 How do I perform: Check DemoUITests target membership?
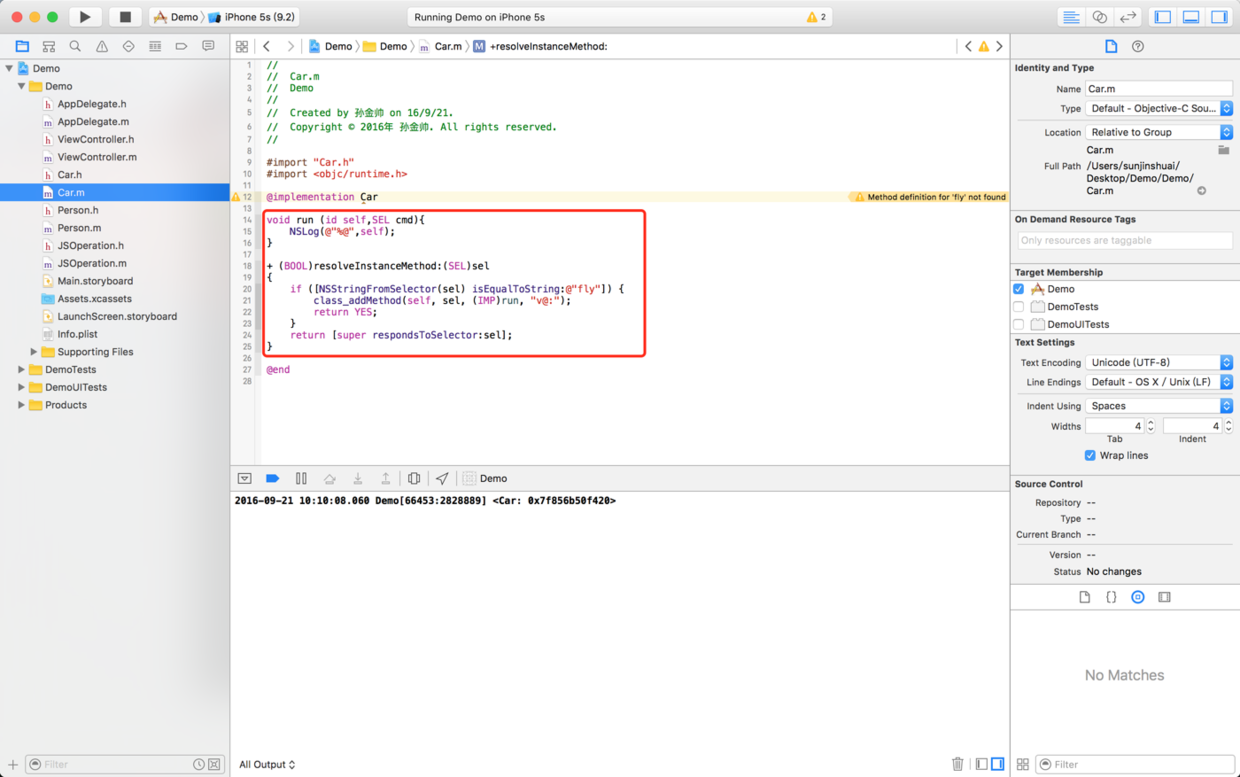1019,324
